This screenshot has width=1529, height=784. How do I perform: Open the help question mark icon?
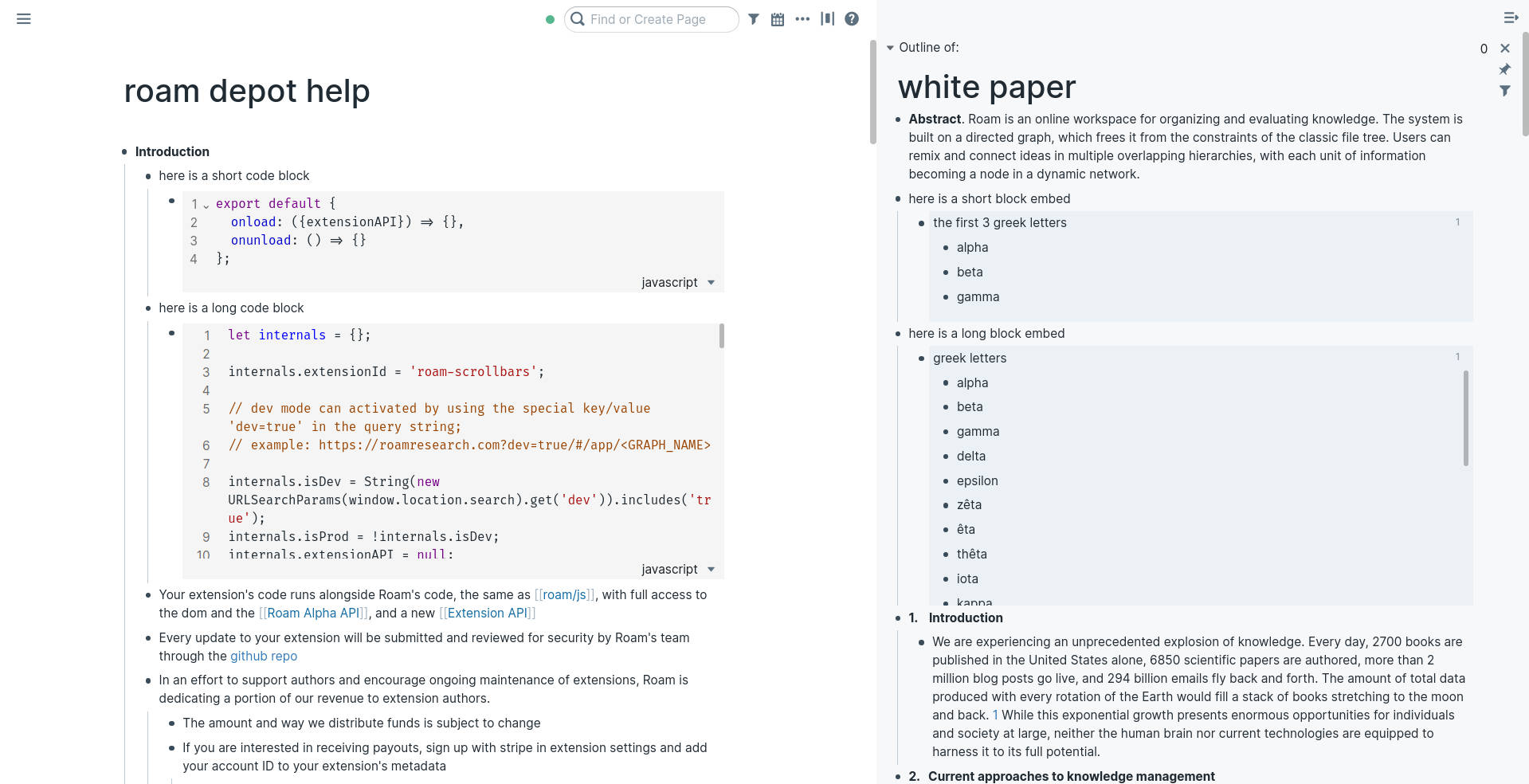851,18
